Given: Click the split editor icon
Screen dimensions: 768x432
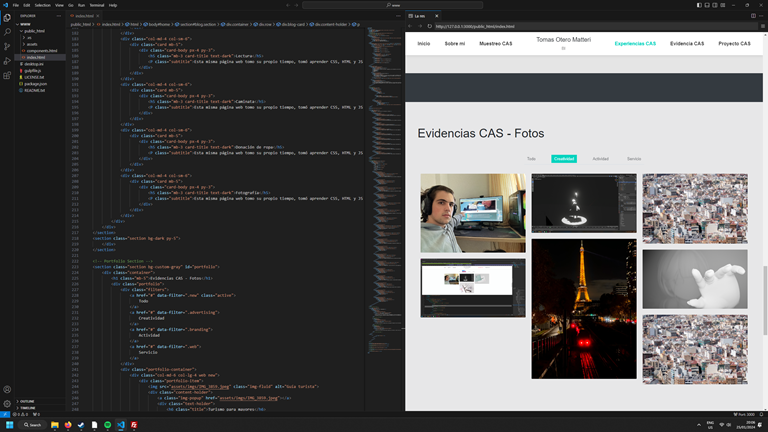Looking at the screenshot, I should (x=753, y=16).
